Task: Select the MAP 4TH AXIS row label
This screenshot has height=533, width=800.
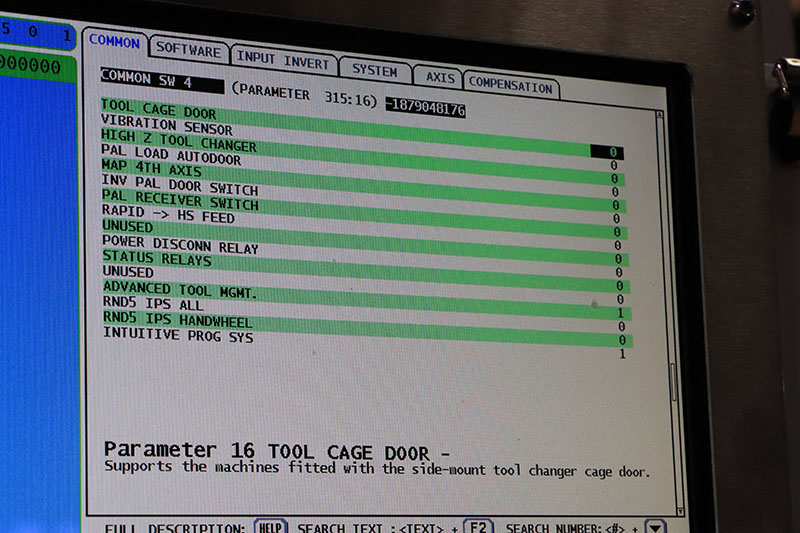Action: coord(152,168)
